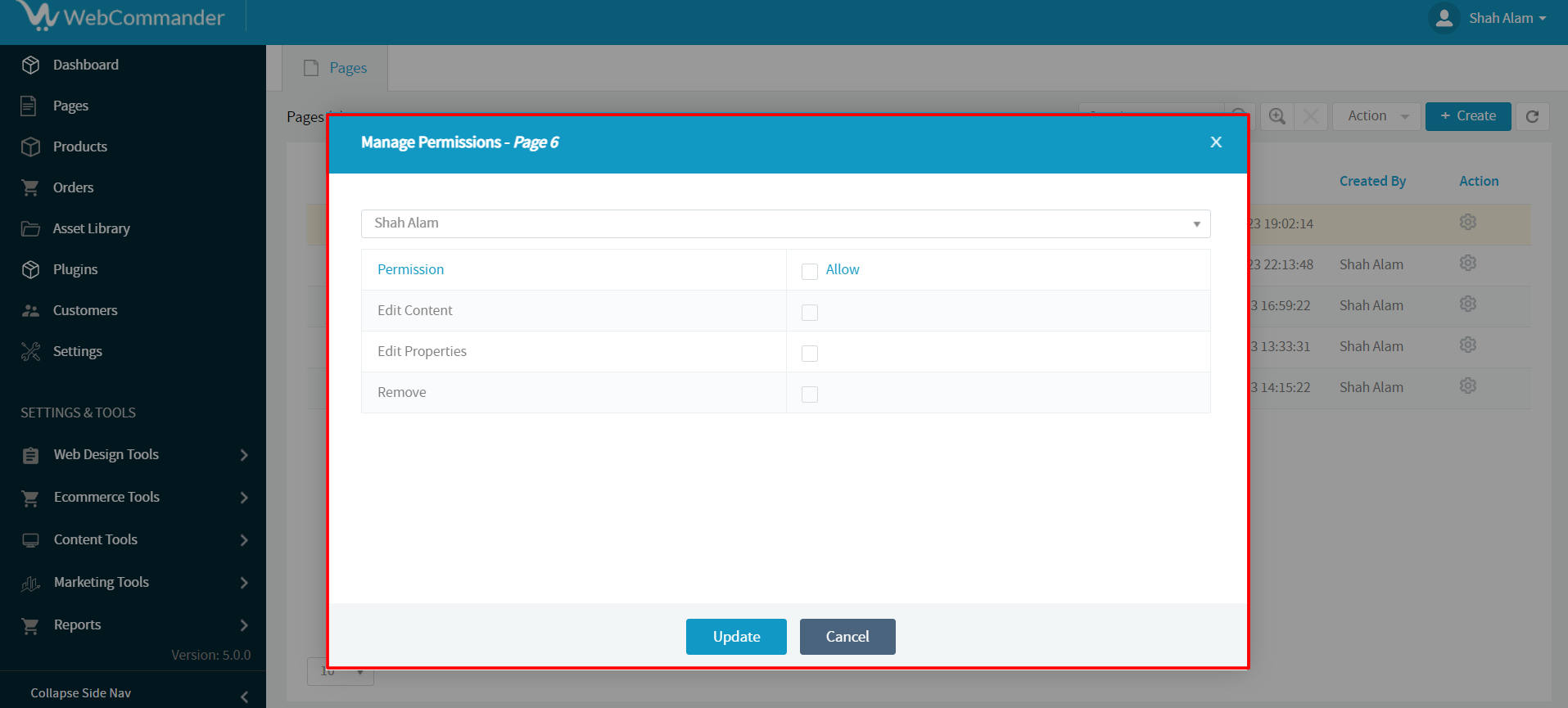Enable Edit Properties permission checkbox

point(810,353)
